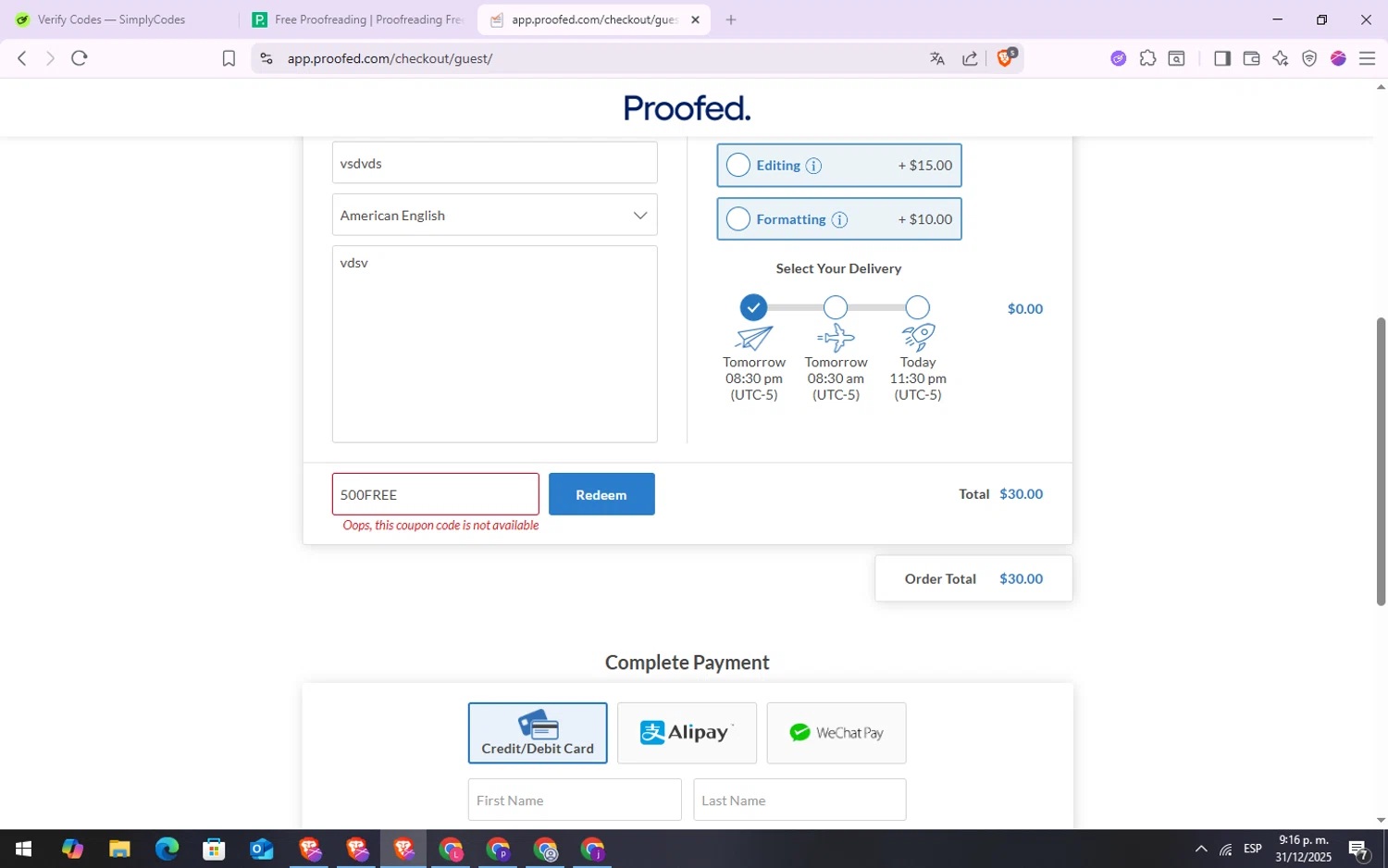The width and height of the screenshot is (1388, 868).
Task: Open network status tray icon
Action: pyautogui.click(x=1226, y=849)
